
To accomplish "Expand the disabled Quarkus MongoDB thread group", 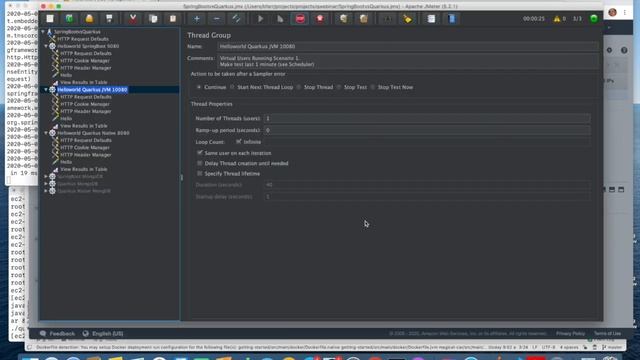I will point(46,184).
